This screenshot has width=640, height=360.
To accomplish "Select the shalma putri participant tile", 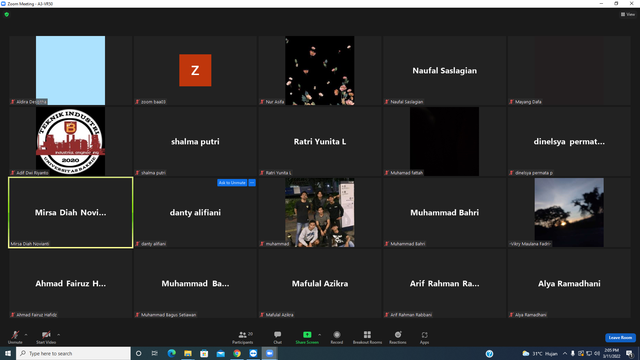I will tap(195, 141).
